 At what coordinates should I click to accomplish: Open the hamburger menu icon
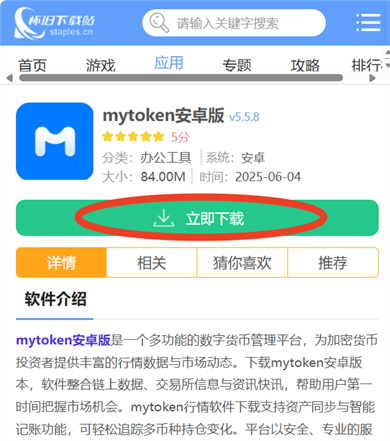(368, 23)
